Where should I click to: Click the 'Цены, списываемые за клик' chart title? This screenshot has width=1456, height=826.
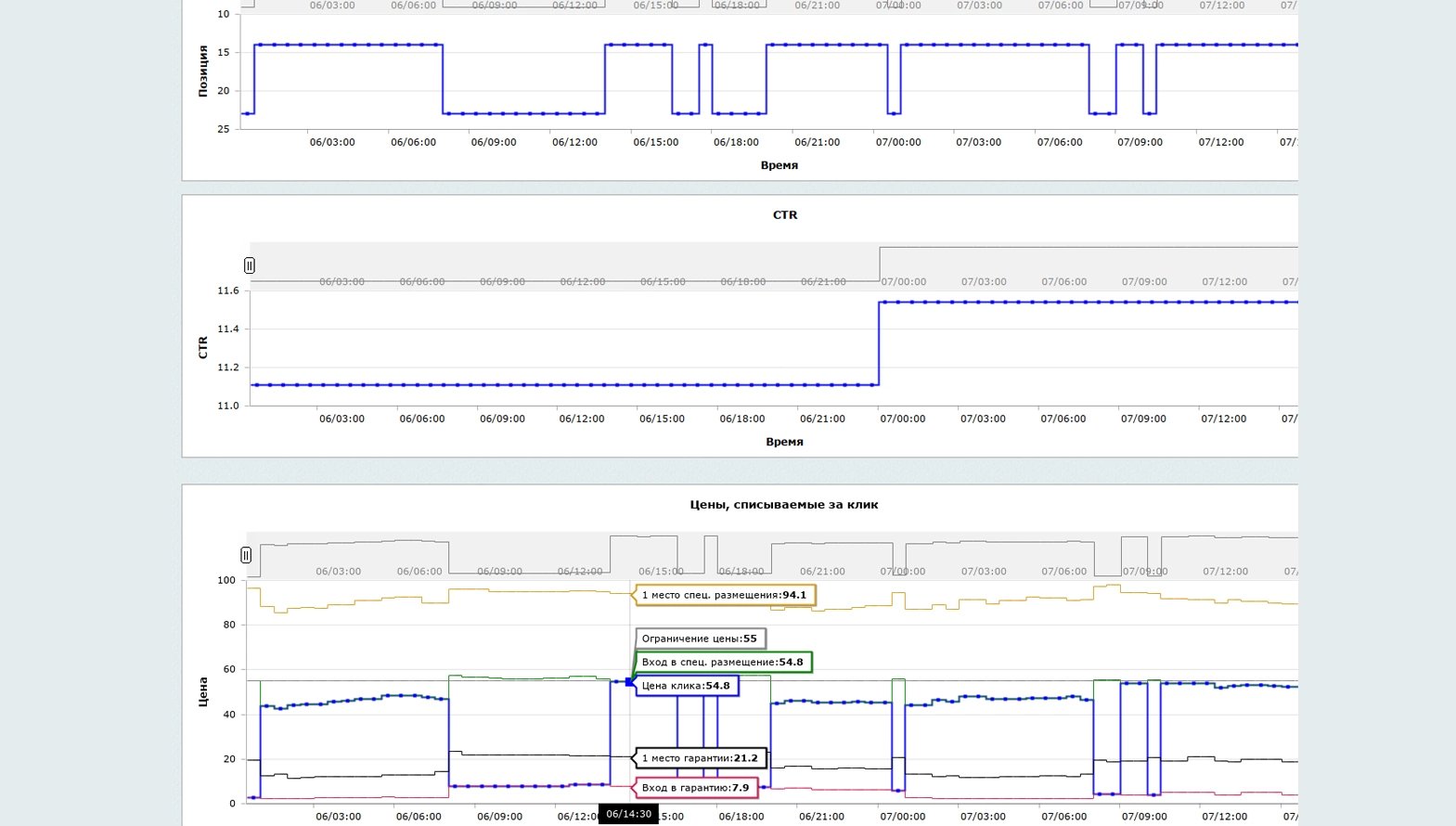coord(784,505)
